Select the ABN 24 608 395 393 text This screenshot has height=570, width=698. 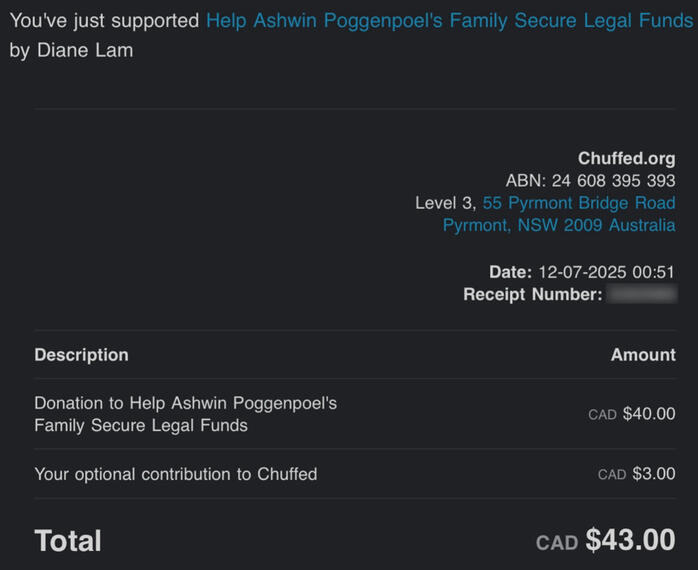coord(590,181)
